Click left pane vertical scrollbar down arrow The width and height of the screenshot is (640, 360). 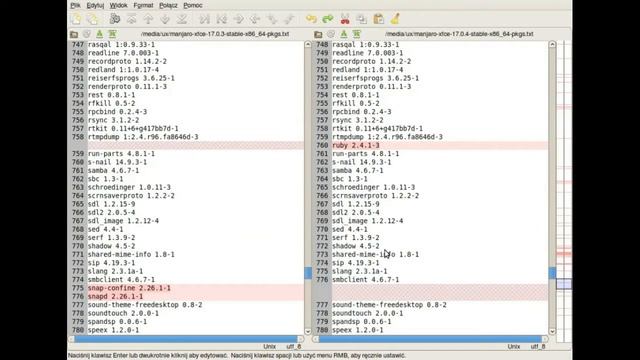(308, 331)
